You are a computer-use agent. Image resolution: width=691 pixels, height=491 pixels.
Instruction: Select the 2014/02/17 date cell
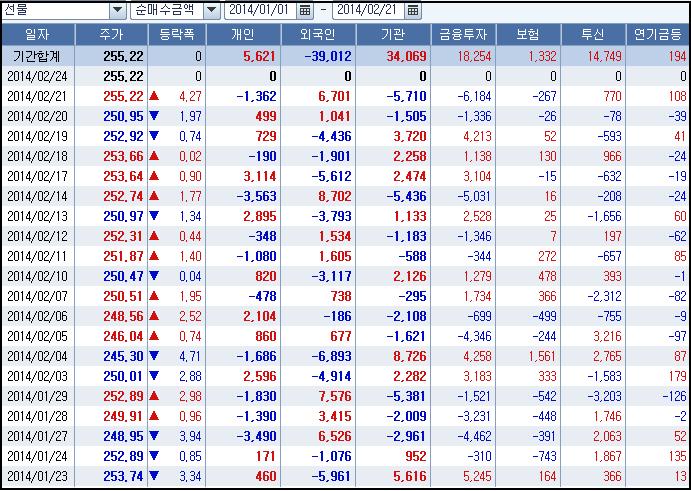(37, 176)
